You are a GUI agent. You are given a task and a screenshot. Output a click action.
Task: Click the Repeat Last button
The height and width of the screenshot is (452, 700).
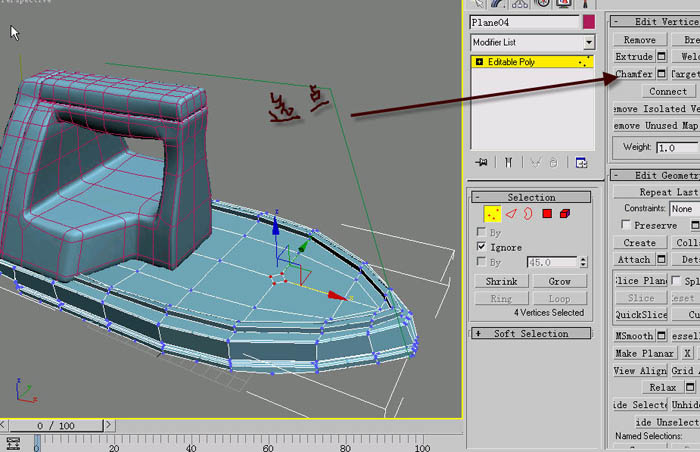pyautogui.click(x=657, y=192)
